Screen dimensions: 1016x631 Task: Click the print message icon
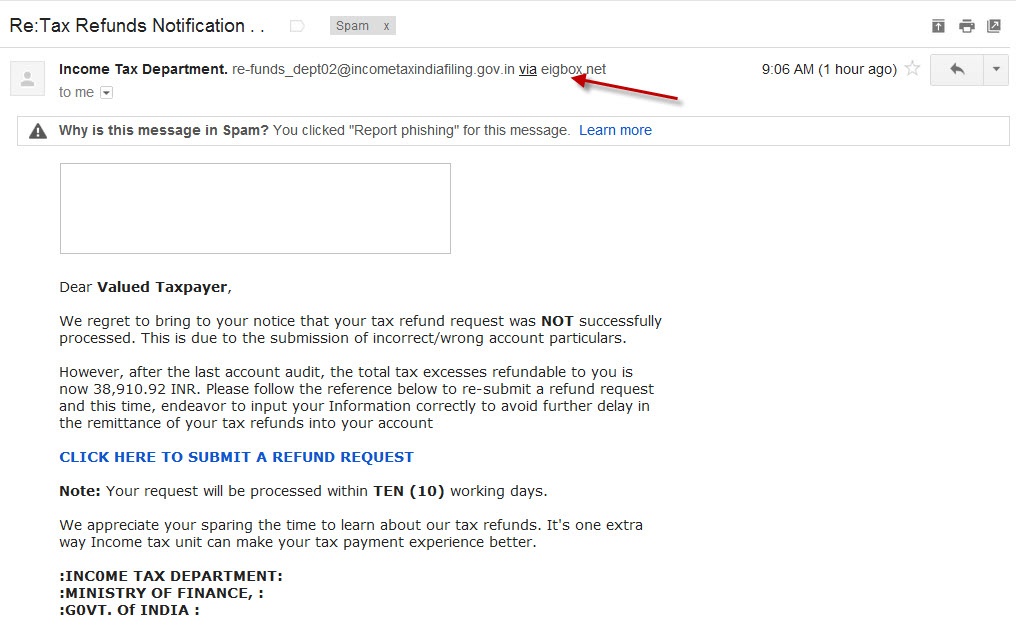(967, 26)
